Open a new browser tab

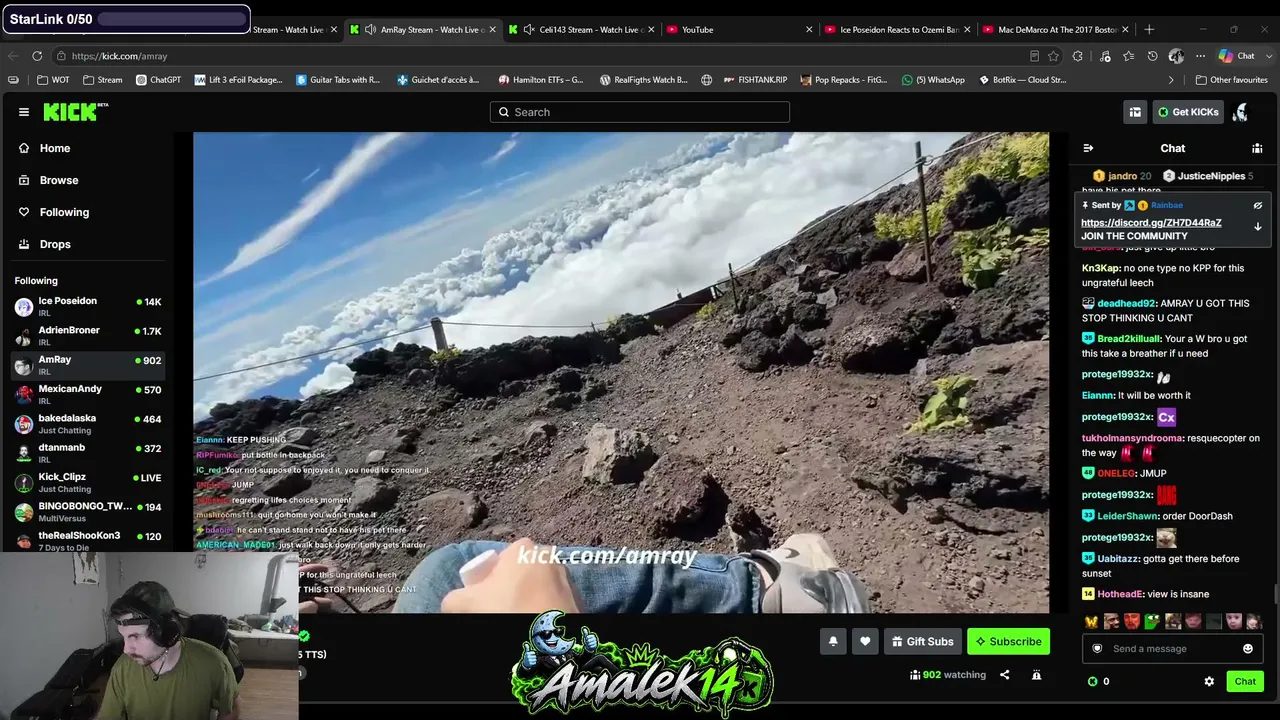click(x=1149, y=30)
